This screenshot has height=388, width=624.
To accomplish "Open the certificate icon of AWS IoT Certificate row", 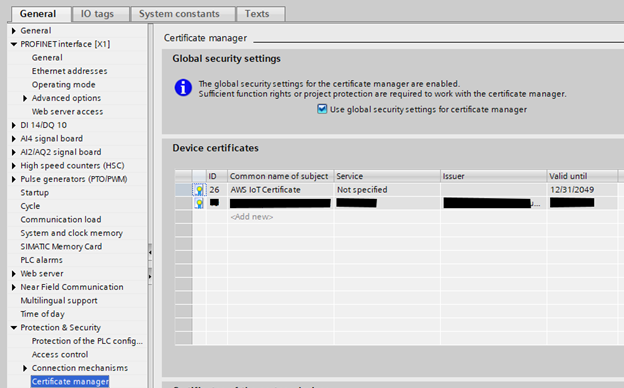I will (x=199, y=190).
